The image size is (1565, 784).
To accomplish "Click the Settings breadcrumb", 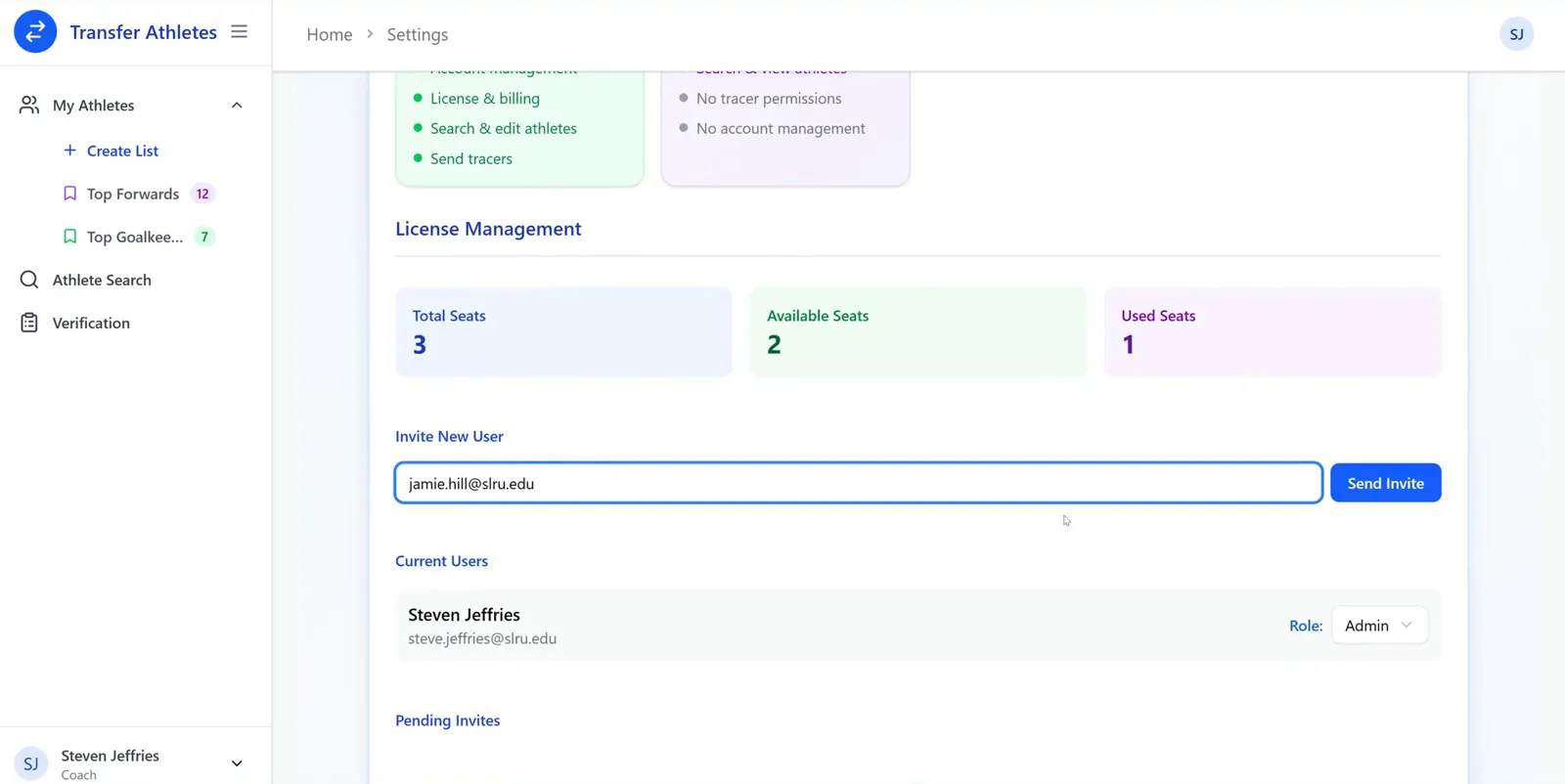I will 418,34.
